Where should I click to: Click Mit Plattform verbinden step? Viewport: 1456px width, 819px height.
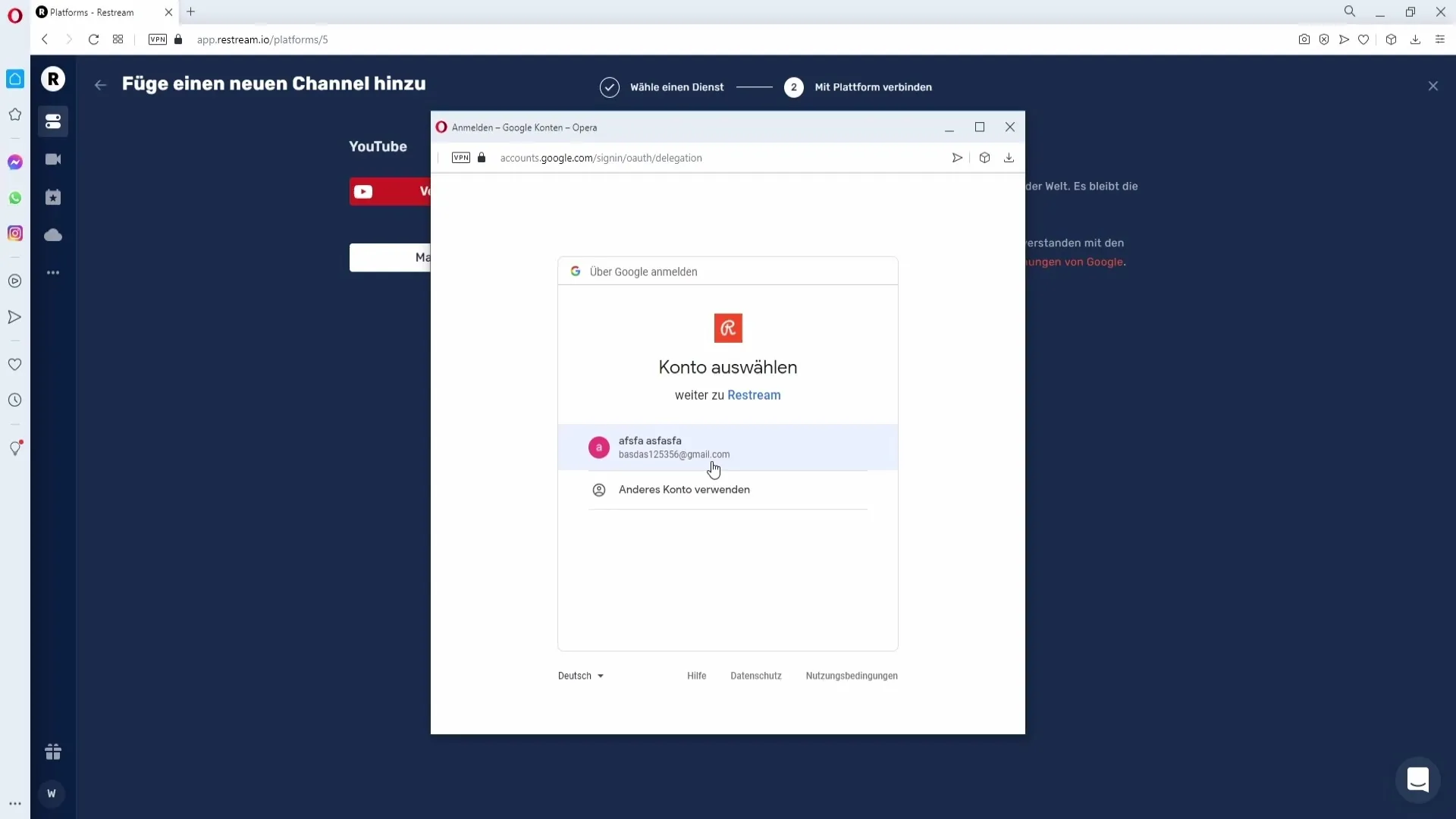click(x=858, y=87)
